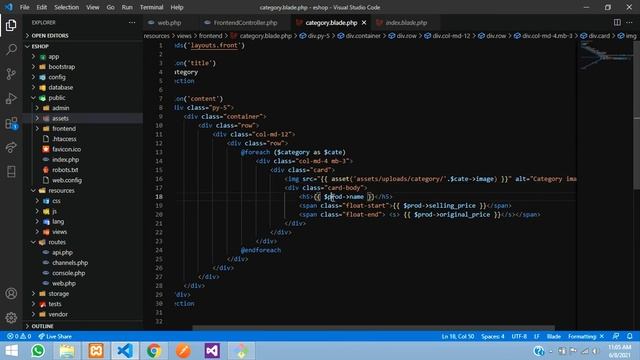
Task: Open the Explorer view in activity bar
Action: pos(11,25)
